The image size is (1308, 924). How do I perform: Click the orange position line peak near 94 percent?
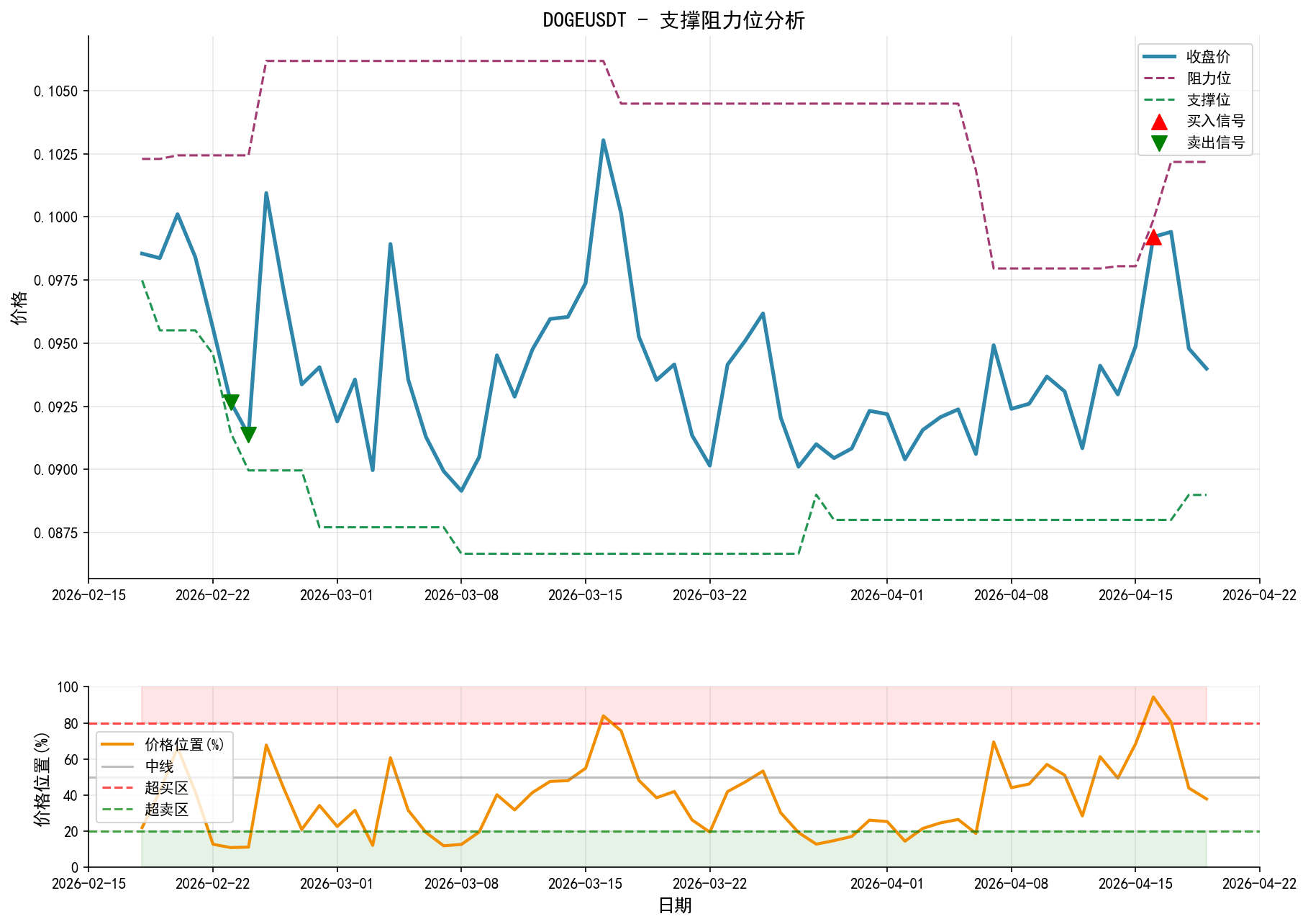[1153, 697]
